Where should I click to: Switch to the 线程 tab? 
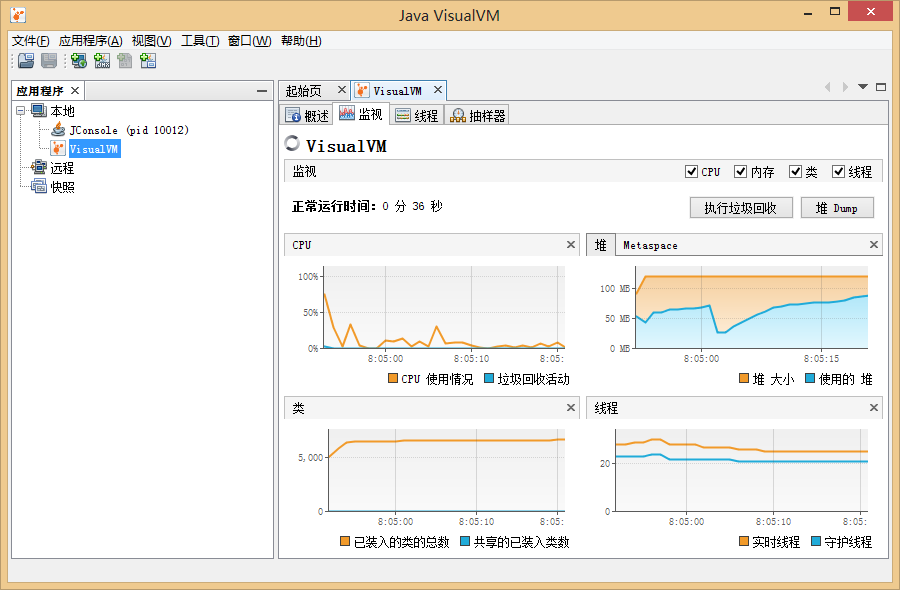coord(417,115)
